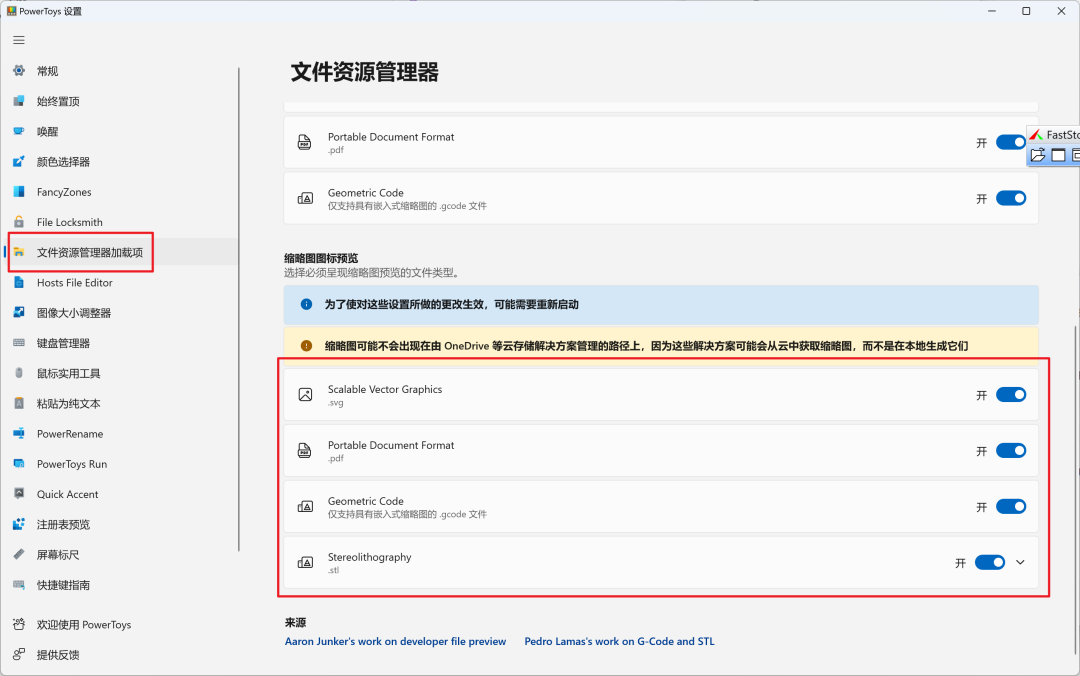Click the 快捷键指南 icon
Viewport: 1080px width, 676px height.
[x=19, y=584]
